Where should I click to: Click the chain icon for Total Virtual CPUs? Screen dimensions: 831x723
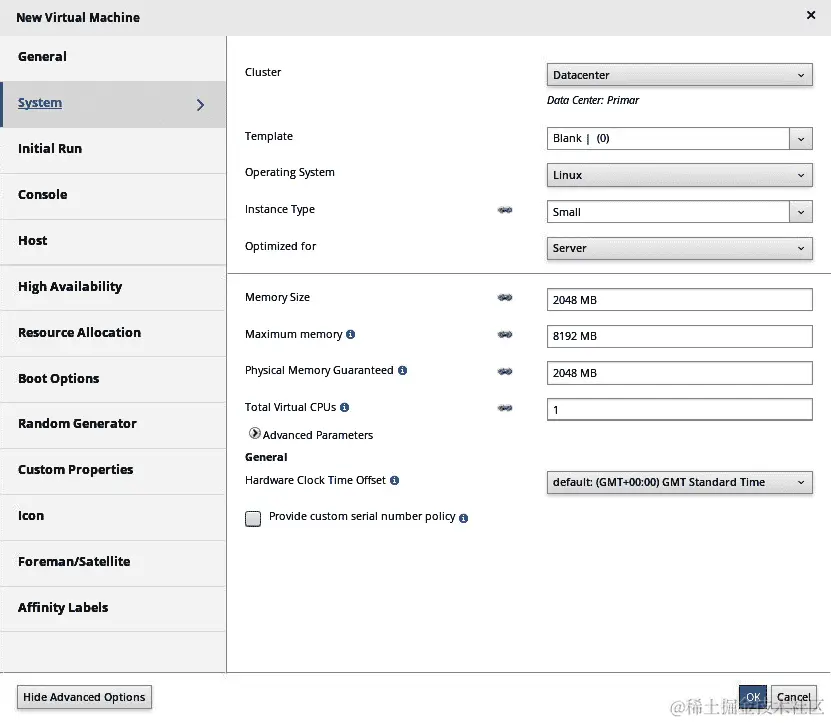(505, 408)
